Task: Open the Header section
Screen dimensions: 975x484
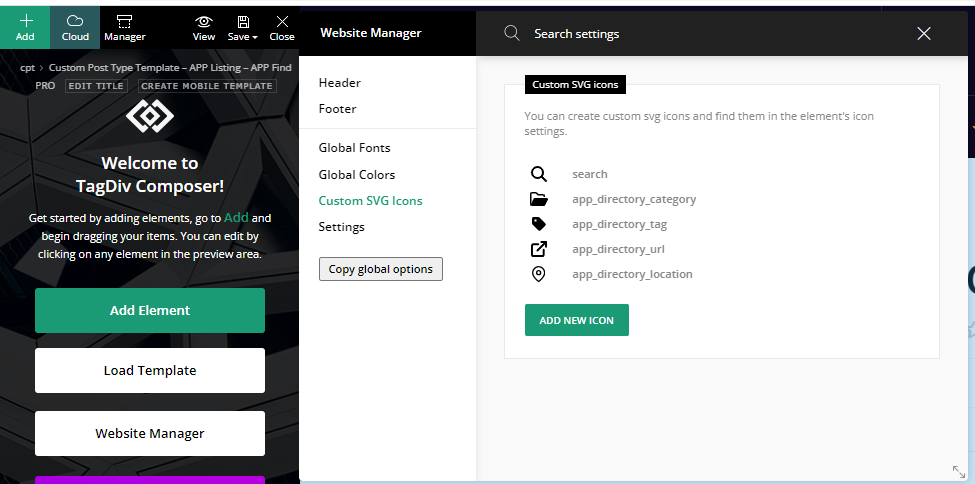Action: click(340, 83)
